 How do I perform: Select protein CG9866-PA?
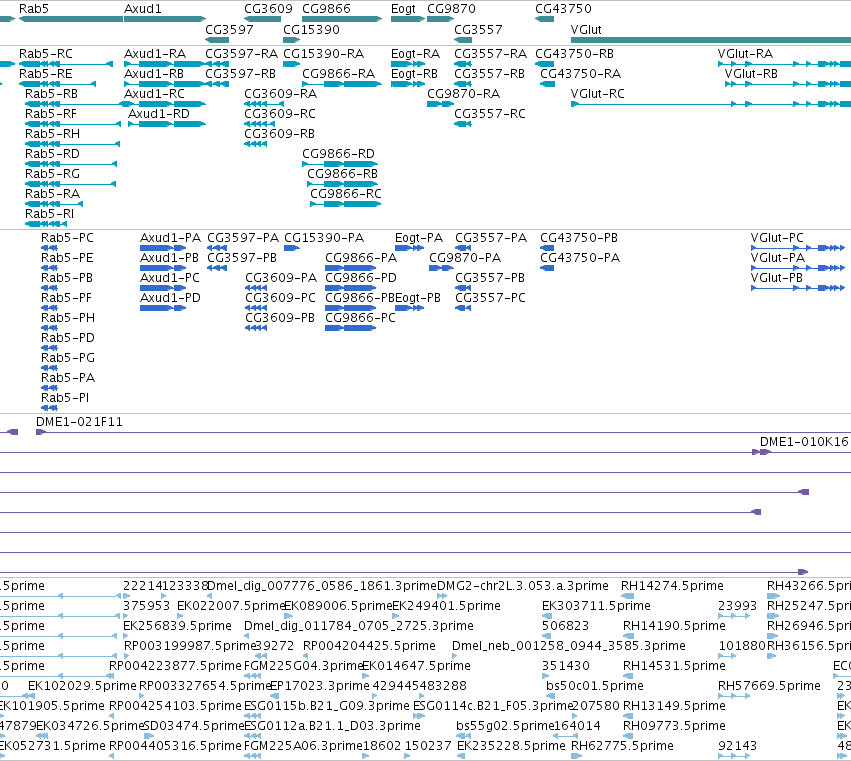[351, 268]
